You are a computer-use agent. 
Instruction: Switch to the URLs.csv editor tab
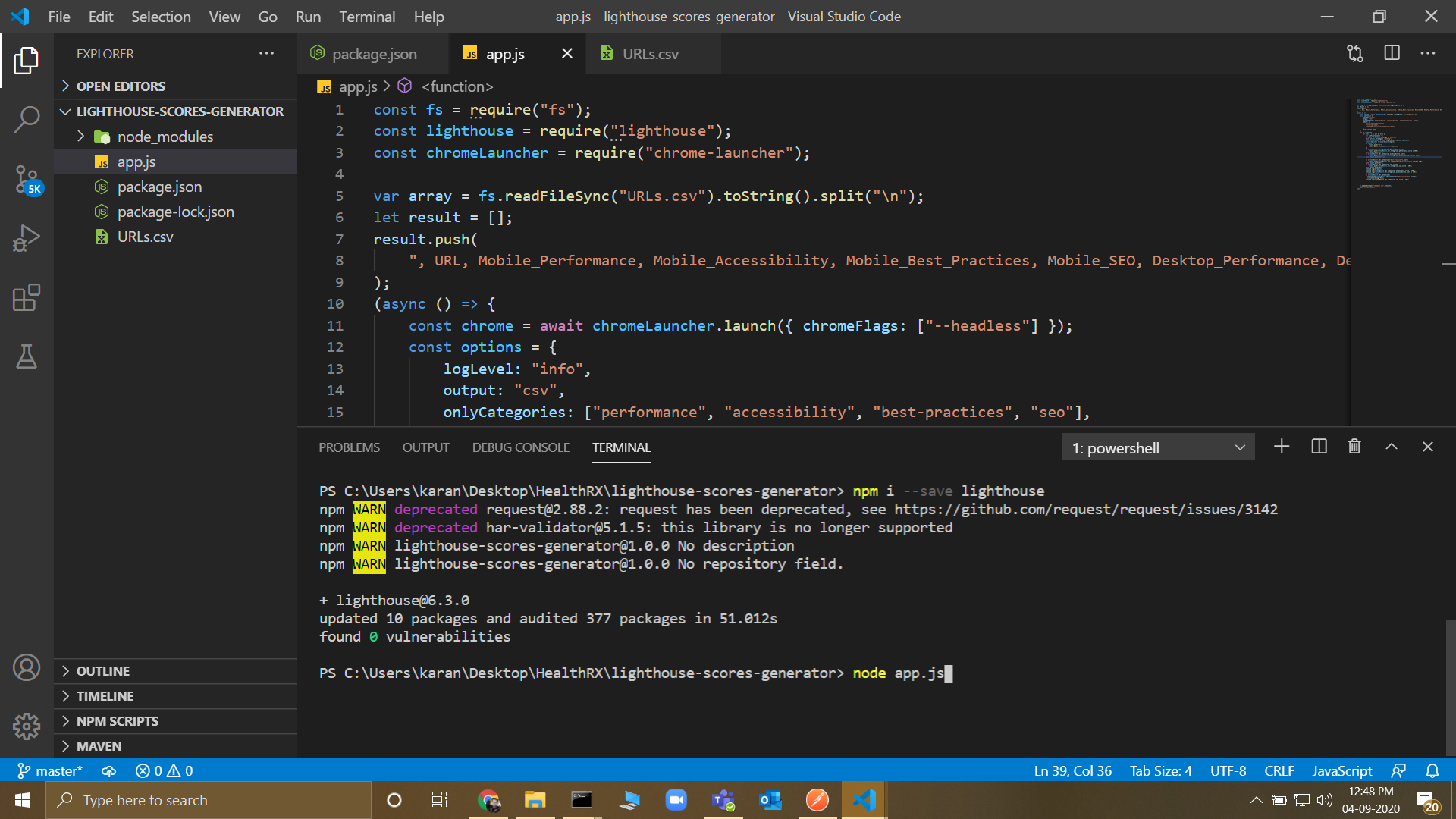650,54
